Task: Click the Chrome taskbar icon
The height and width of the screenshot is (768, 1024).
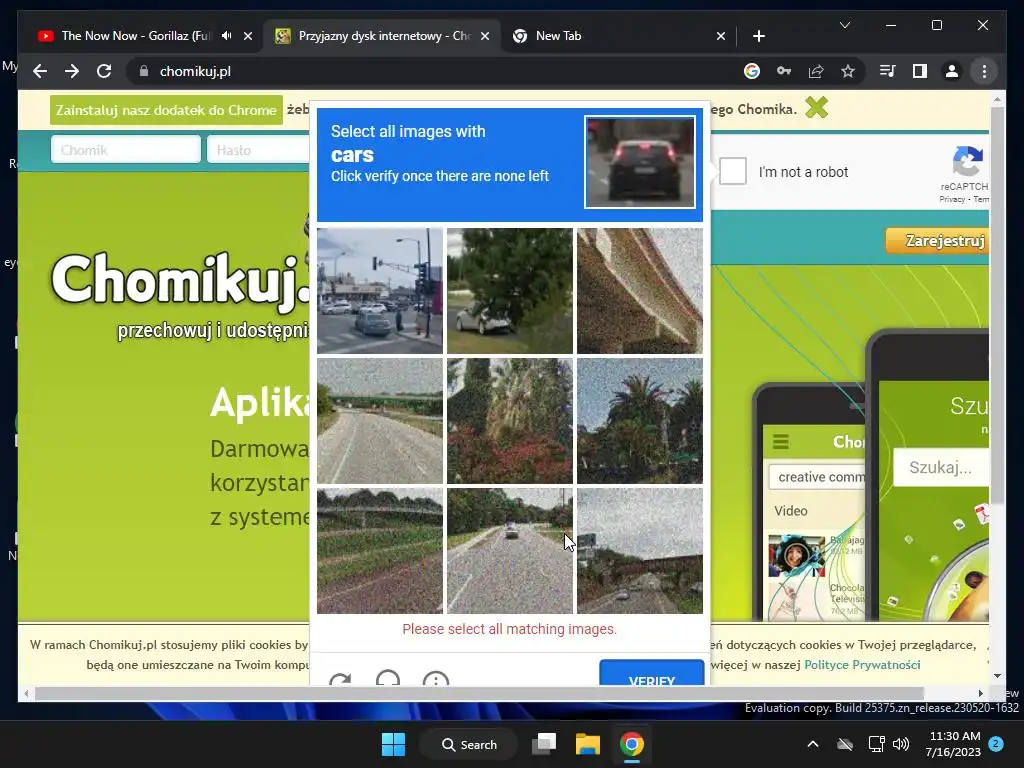Action: click(632, 744)
